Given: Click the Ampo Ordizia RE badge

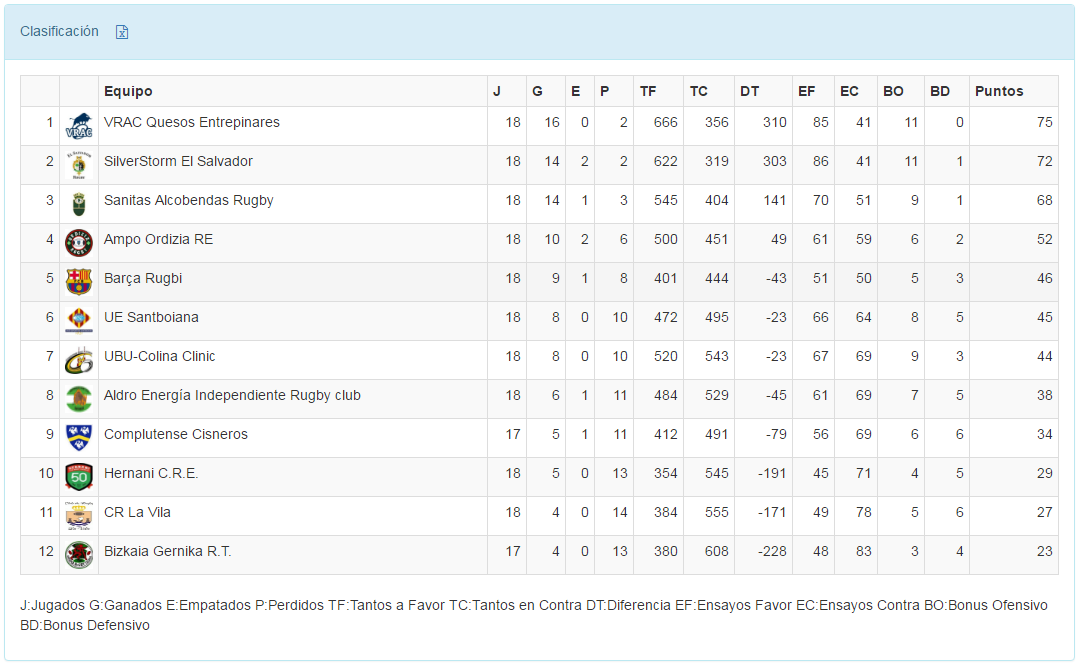Looking at the screenshot, I should (79, 243).
